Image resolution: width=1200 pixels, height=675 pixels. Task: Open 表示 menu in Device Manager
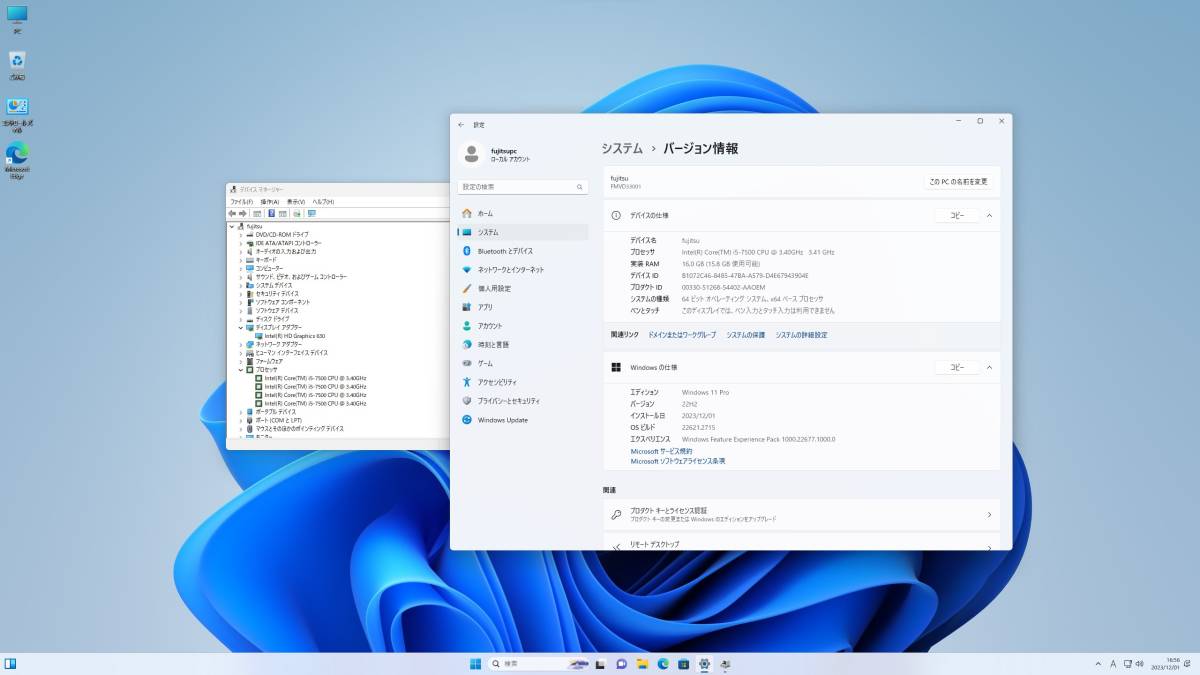(295, 201)
